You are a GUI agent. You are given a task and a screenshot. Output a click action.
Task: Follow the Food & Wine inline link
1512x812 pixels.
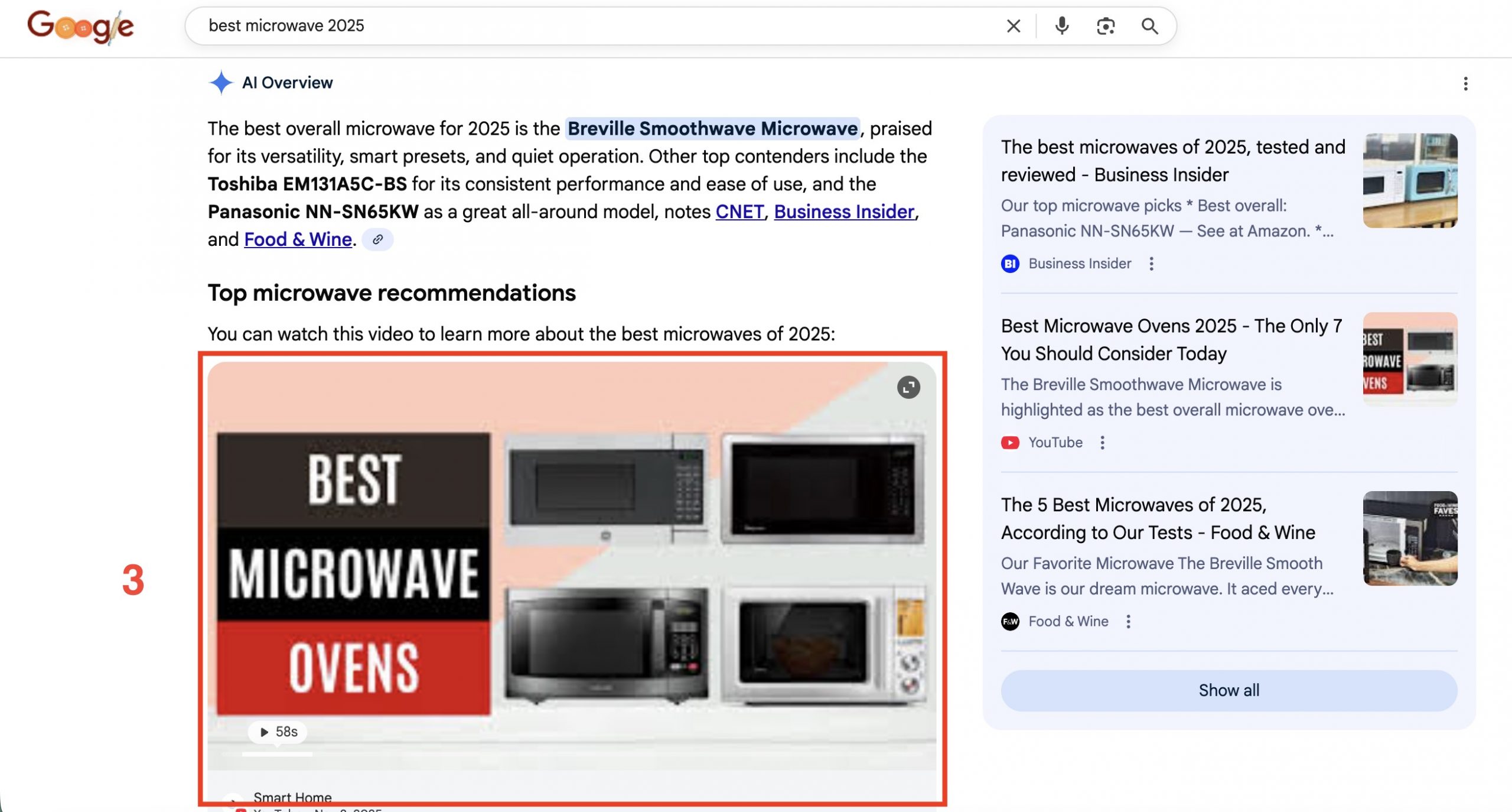coord(298,239)
